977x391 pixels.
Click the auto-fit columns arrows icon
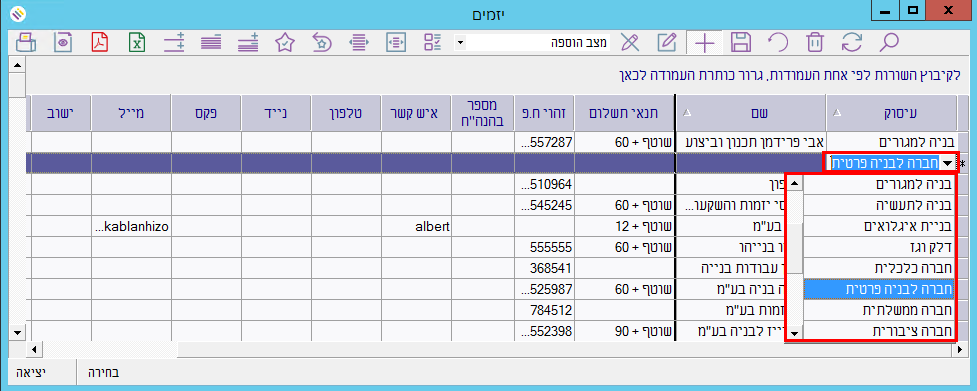point(358,42)
